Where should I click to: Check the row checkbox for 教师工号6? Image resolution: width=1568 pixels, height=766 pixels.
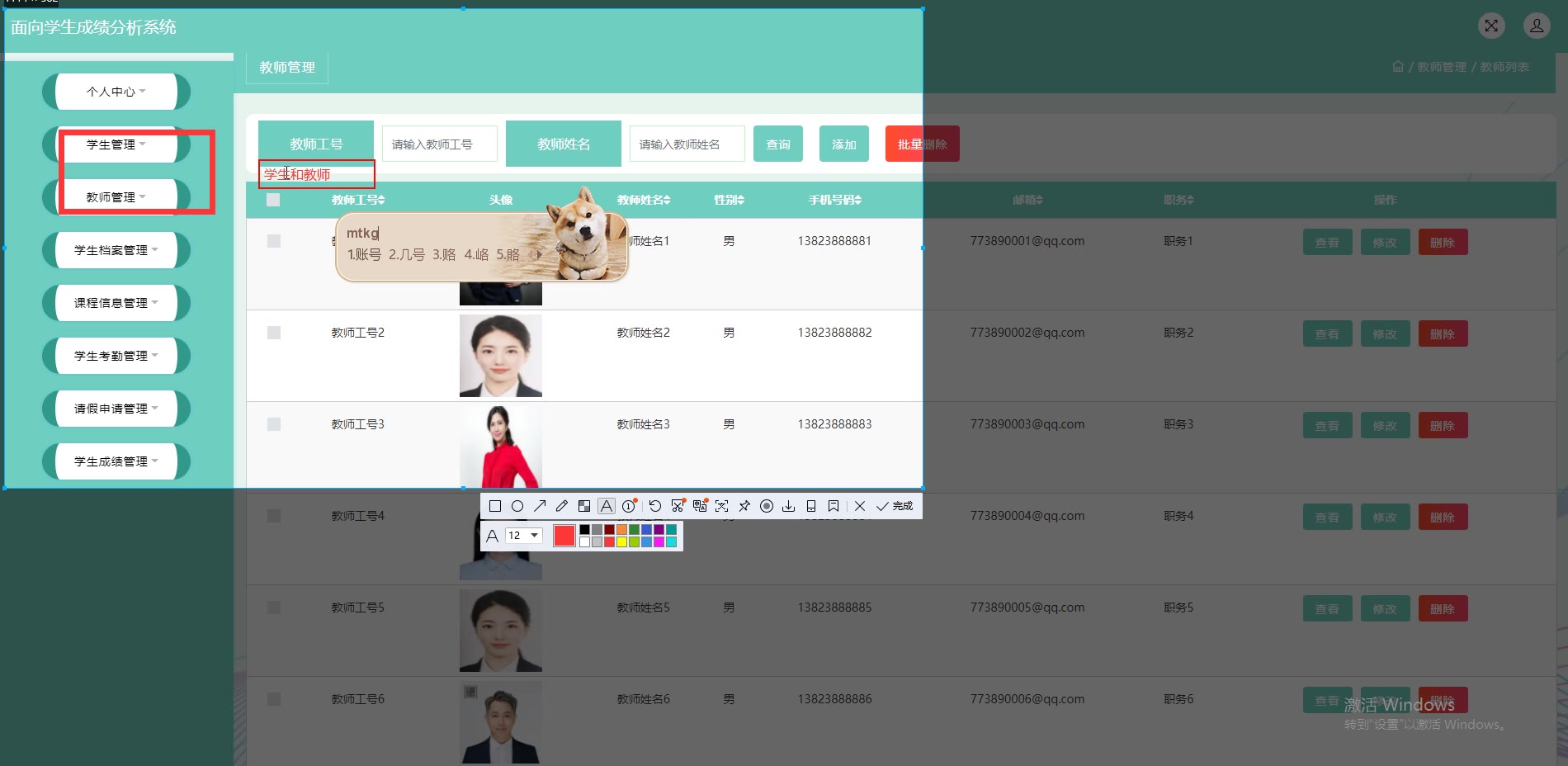[x=274, y=699]
